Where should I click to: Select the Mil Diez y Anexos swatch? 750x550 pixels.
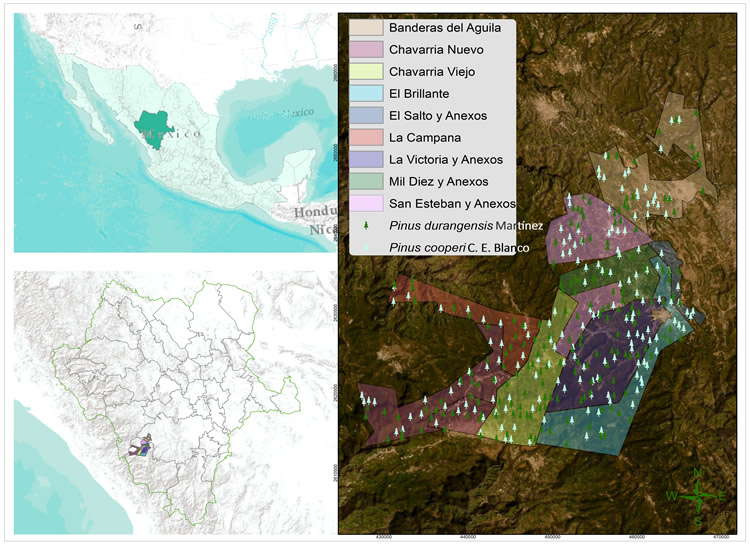point(365,181)
